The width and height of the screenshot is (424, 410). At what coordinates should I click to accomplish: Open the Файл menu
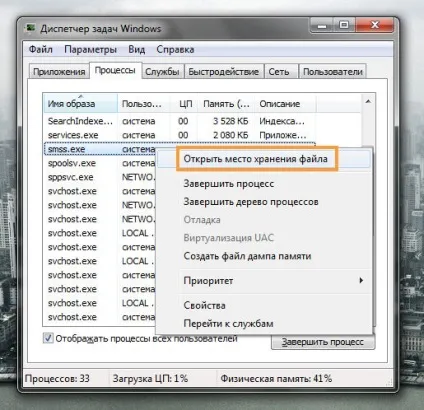point(41,50)
